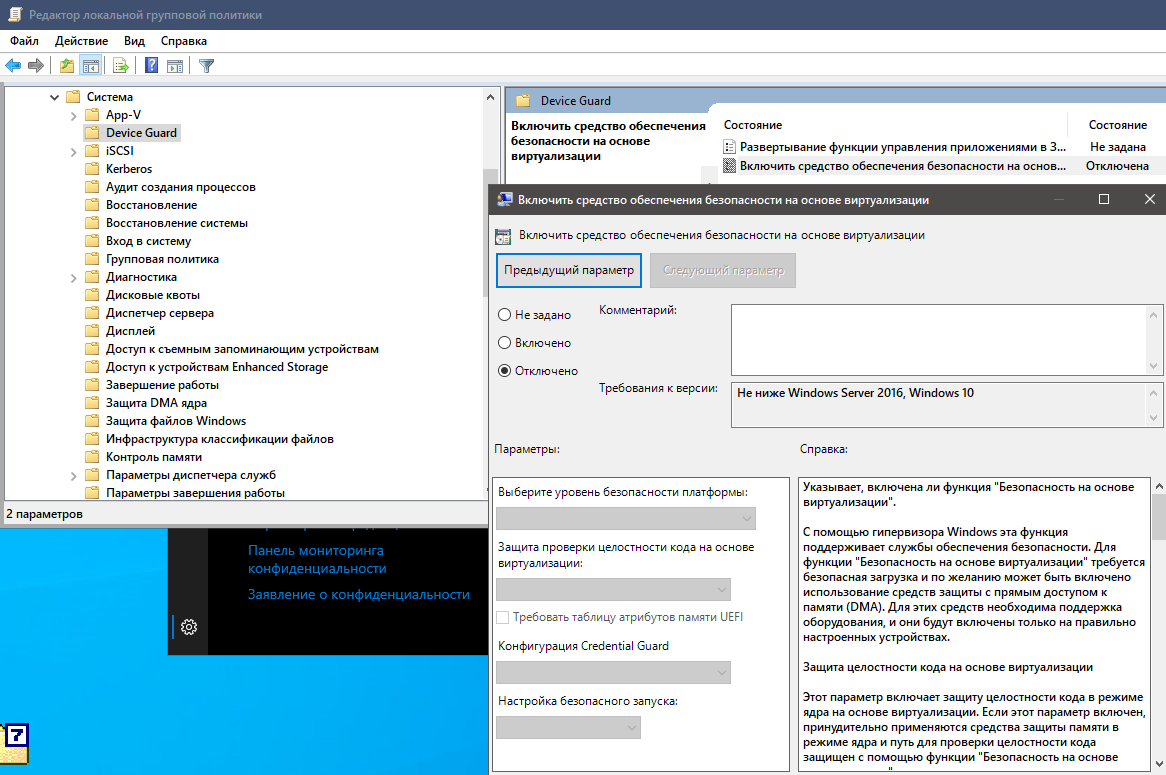Select 'Развертывание функции управления приложениями' row

tap(902, 147)
